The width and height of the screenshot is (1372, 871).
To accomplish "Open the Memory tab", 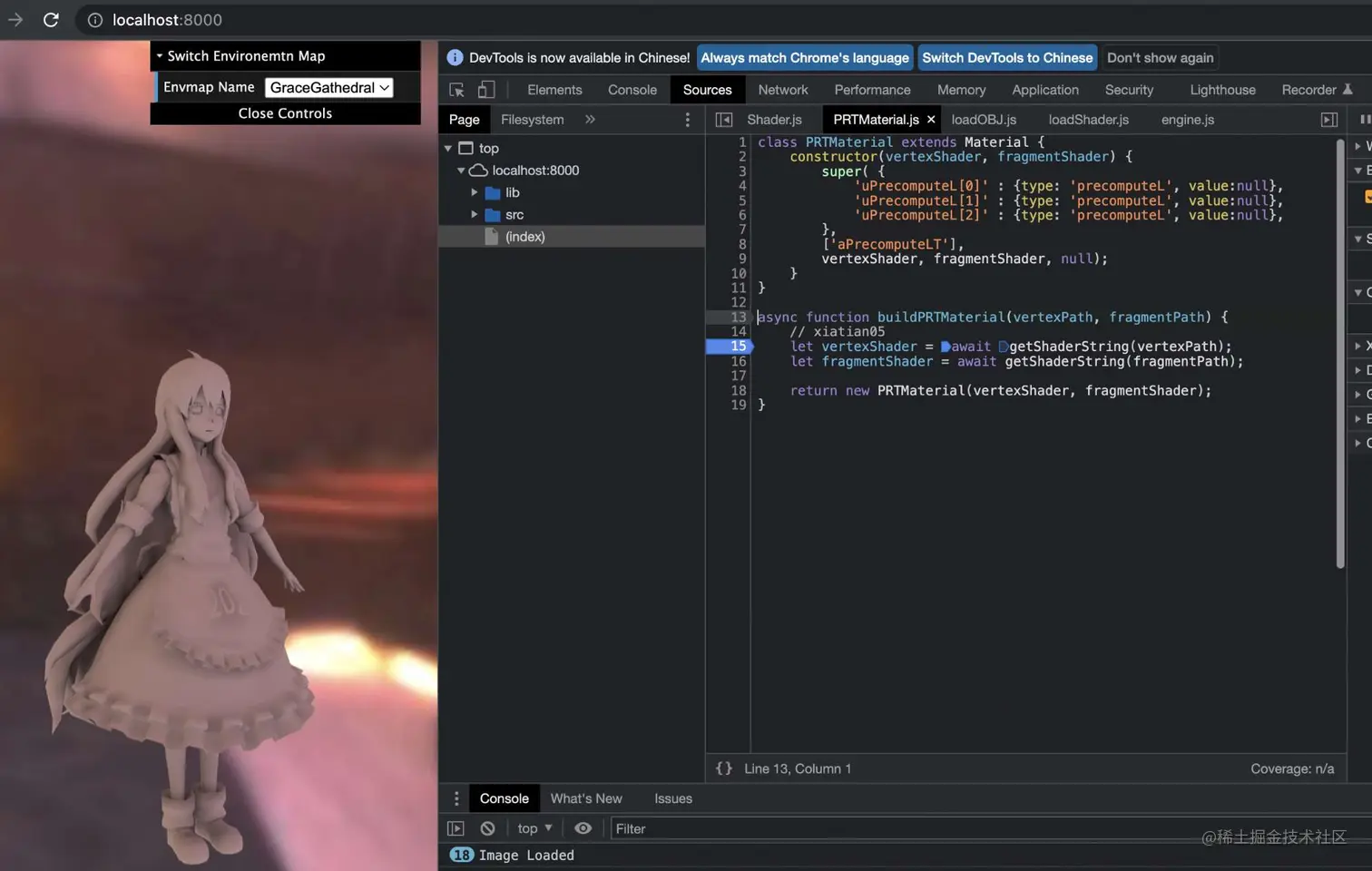I will click(x=961, y=90).
